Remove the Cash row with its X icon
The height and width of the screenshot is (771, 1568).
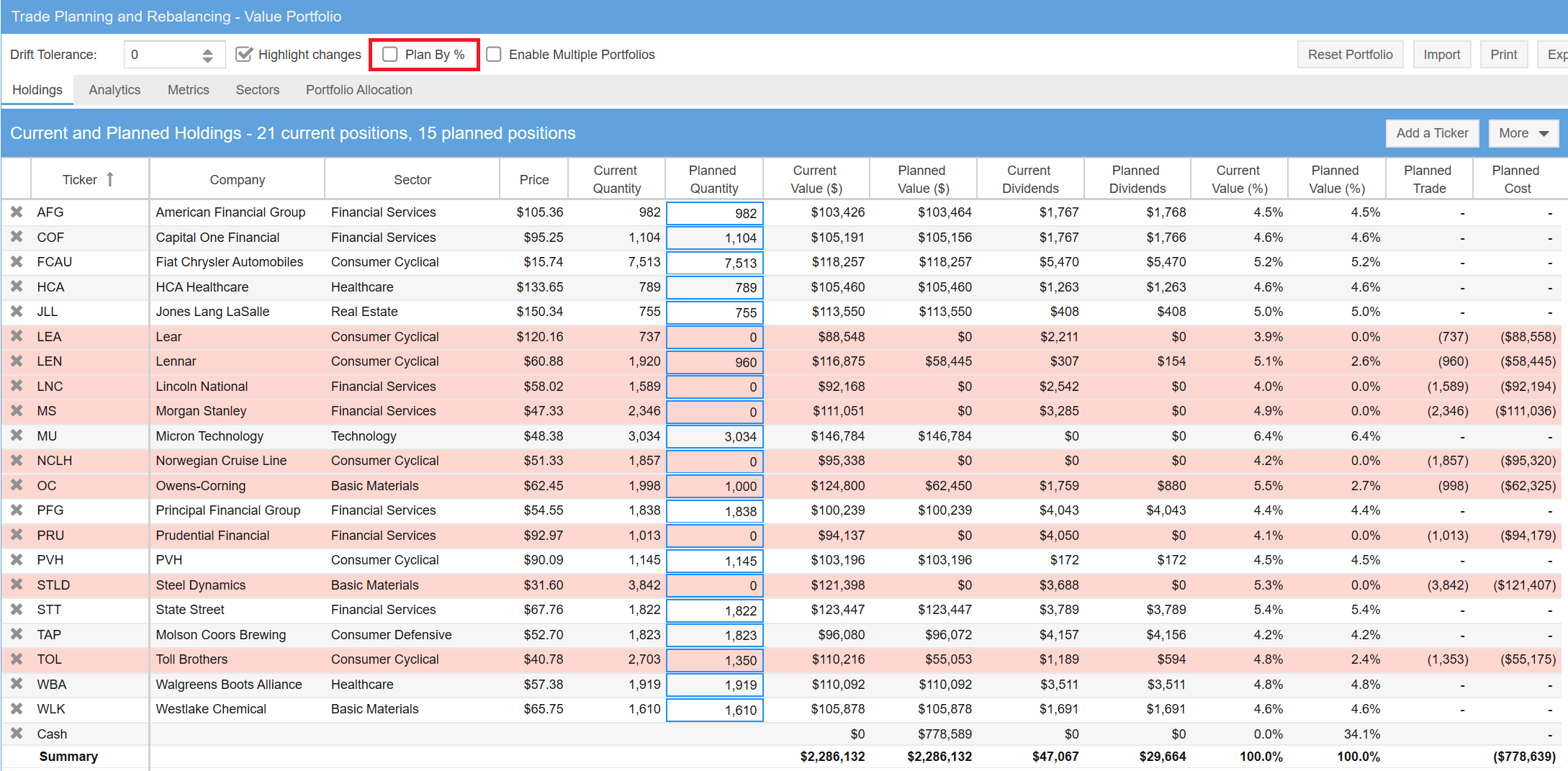17,734
